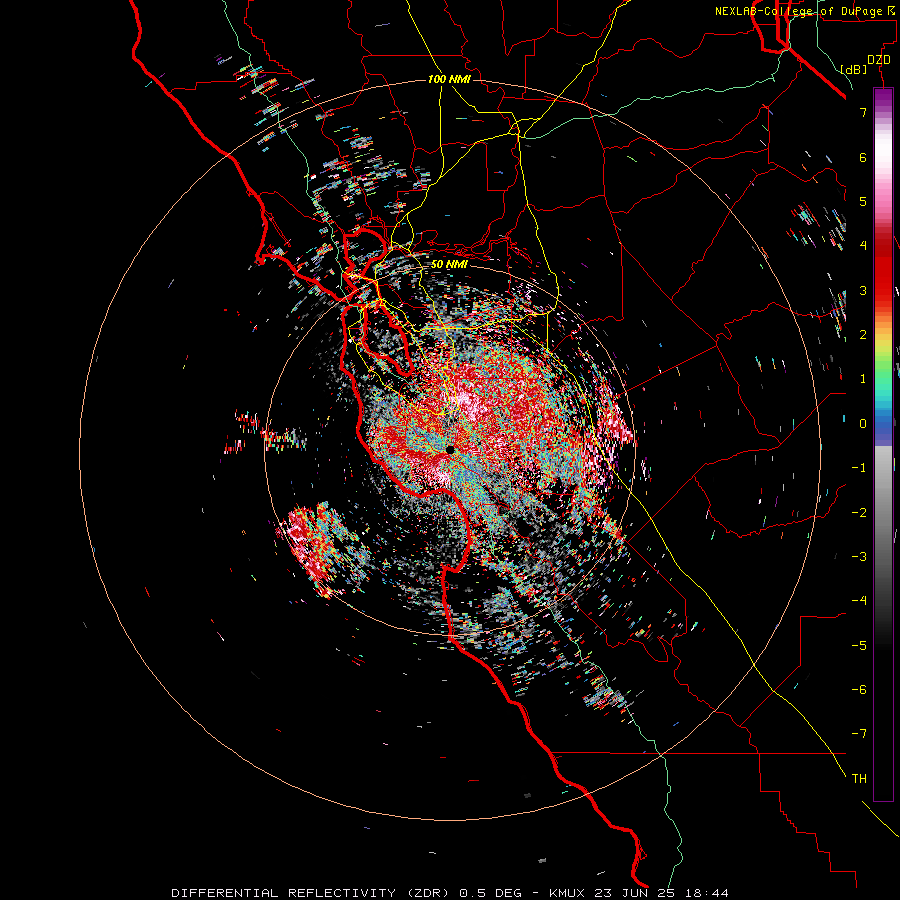Click the ZDR vertical color scale bar

coord(883,444)
